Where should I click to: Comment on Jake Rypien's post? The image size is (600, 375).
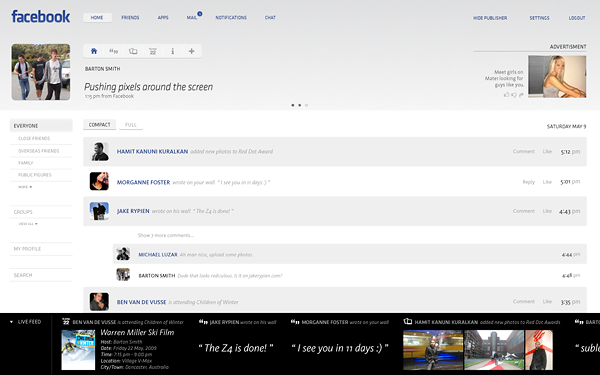click(x=524, y=211)
